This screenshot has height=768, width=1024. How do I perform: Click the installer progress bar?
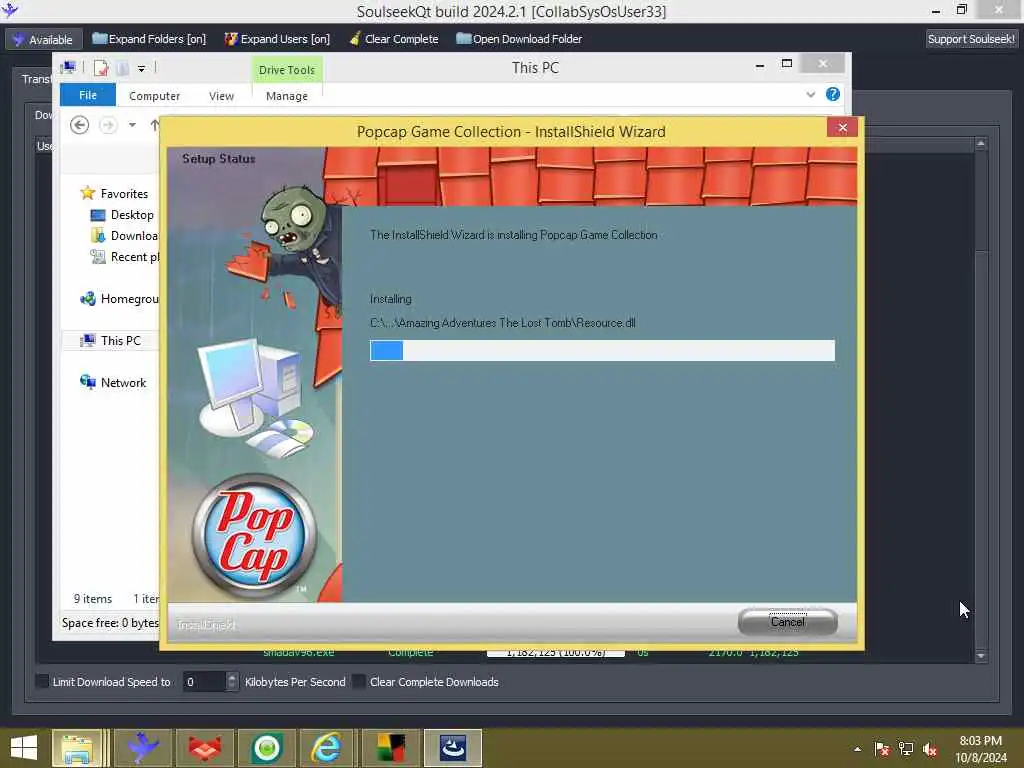click(x=602, y=350)
